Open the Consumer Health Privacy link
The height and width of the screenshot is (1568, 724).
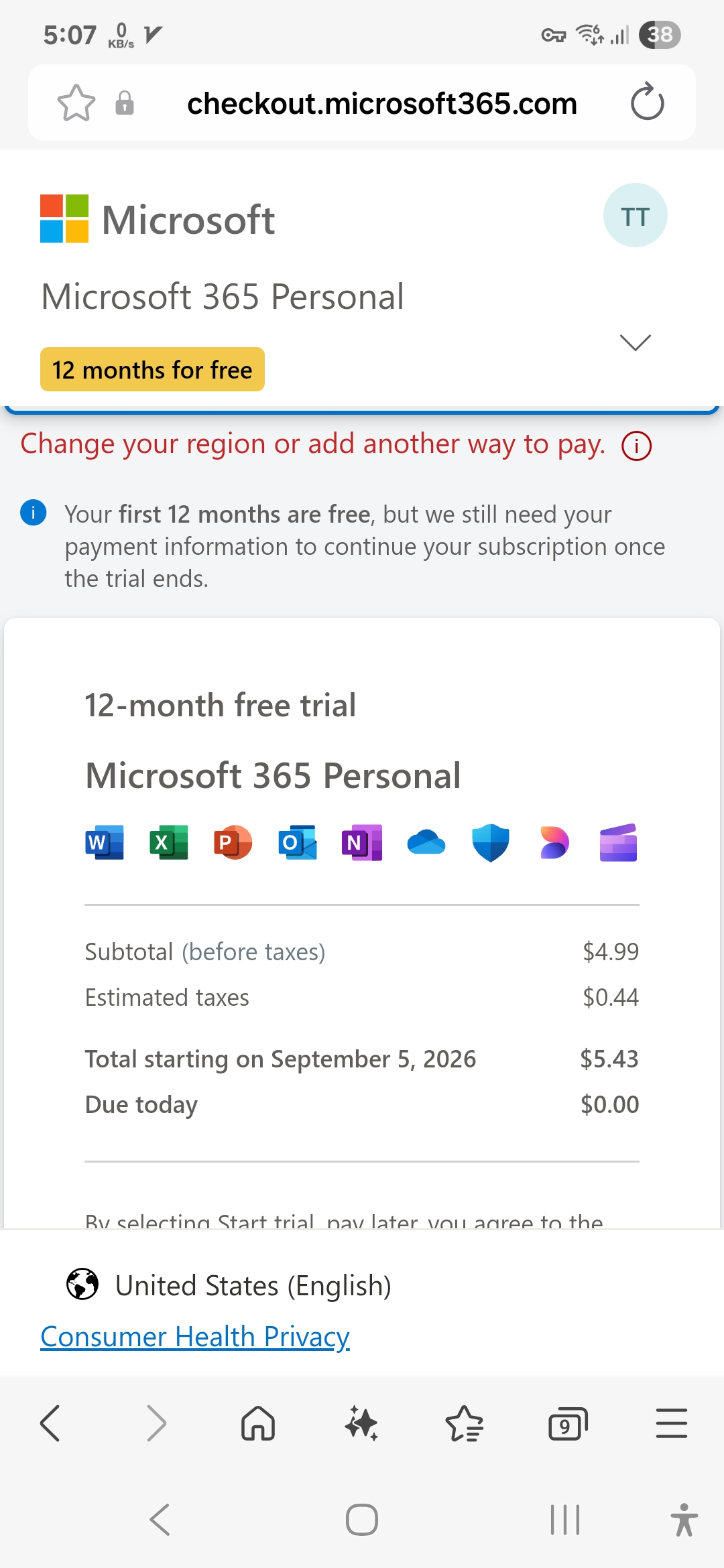click(195, 1337)
